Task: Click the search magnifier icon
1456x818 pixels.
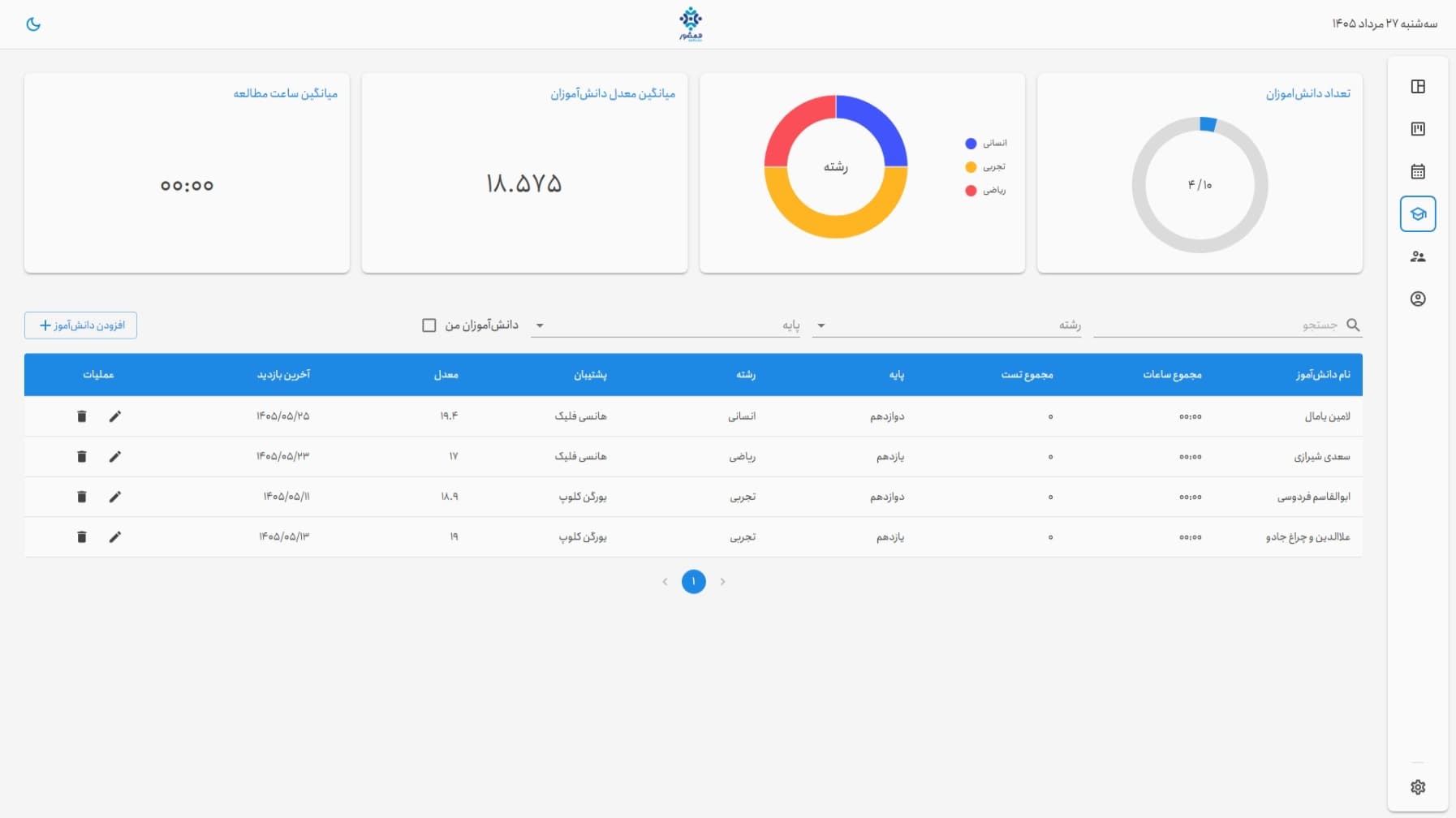Action: point(1353,325)
